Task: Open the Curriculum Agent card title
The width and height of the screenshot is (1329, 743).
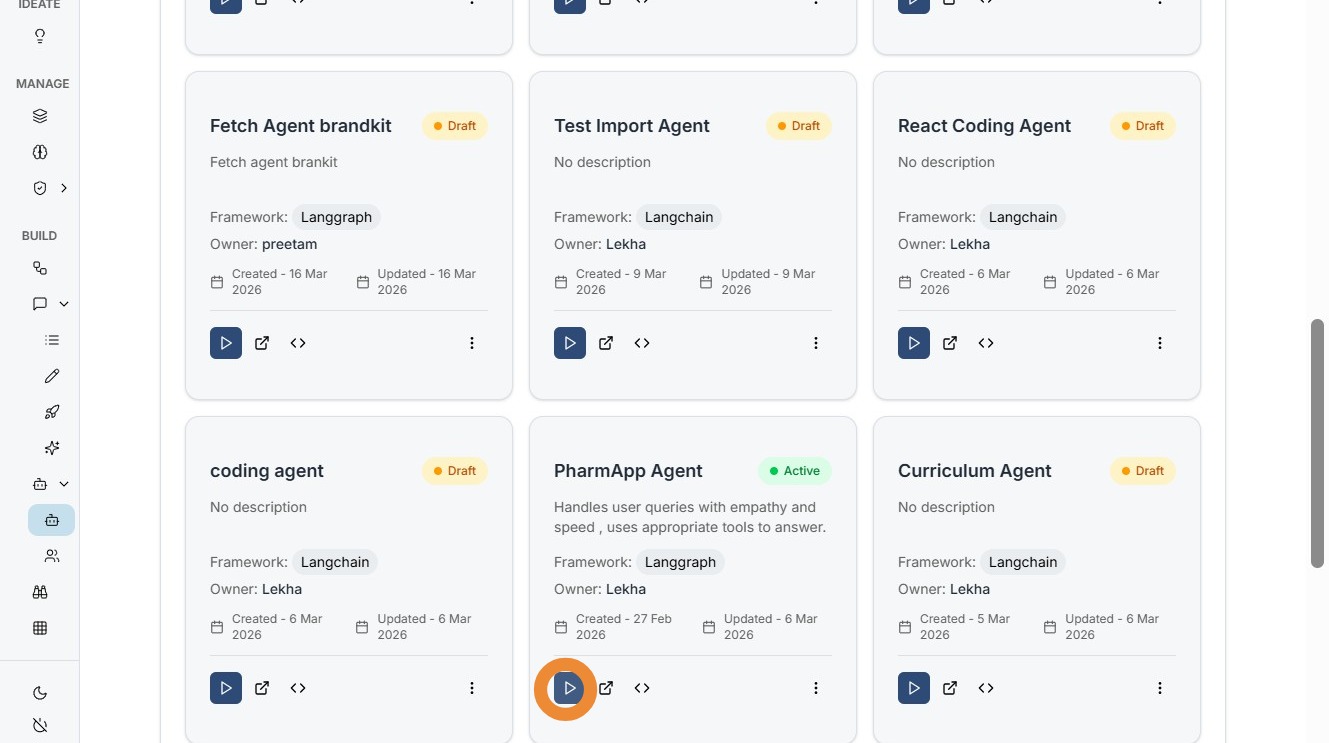Action: (974, 471)
